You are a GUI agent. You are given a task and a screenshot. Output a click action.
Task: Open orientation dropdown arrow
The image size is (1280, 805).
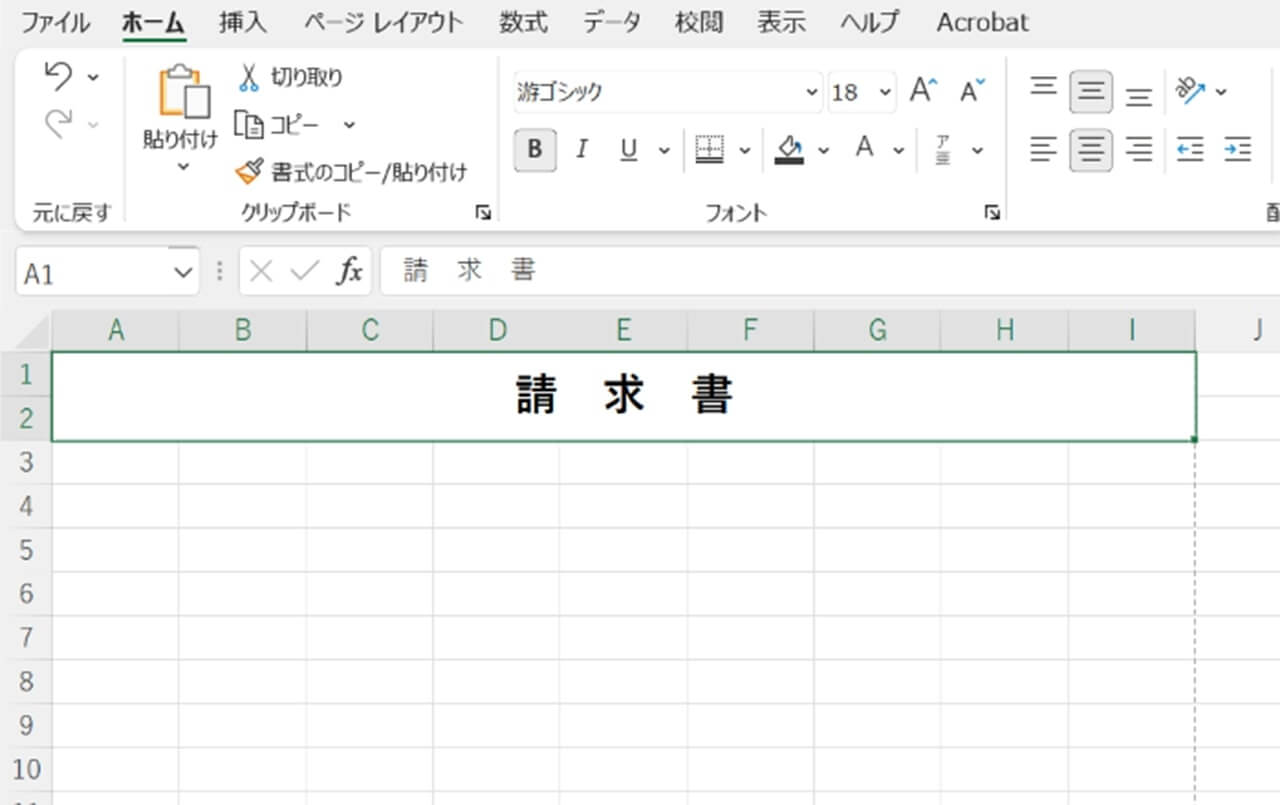coord(1221,93)
